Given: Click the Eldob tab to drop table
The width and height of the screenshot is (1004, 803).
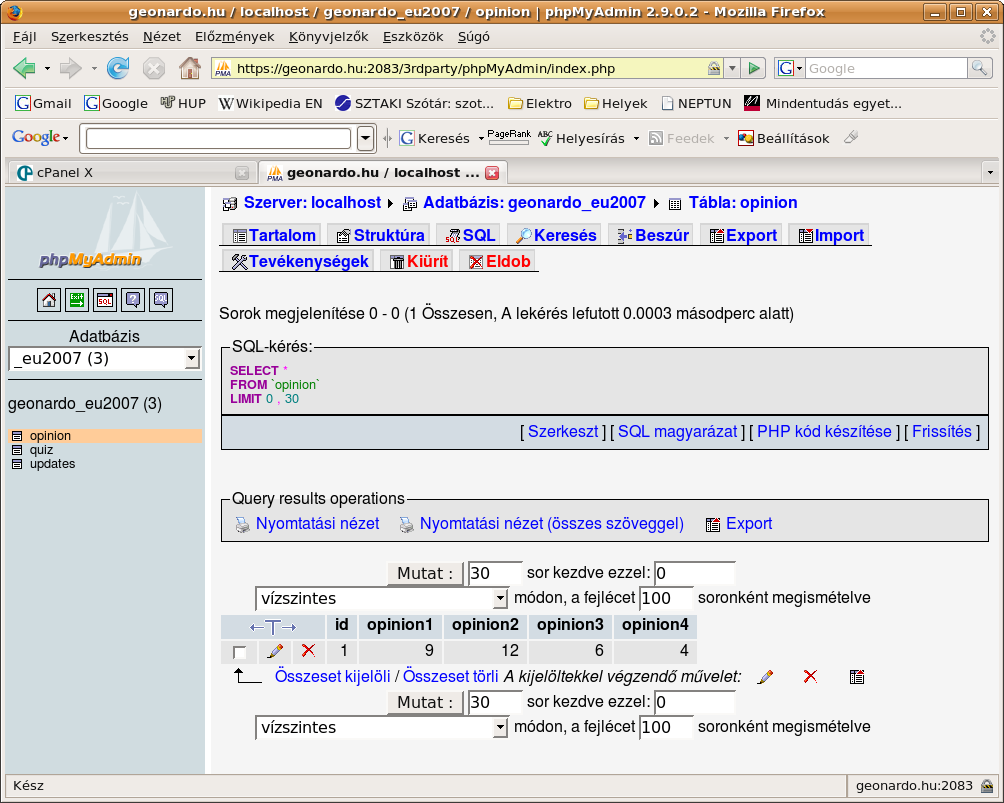Looking at the screenshot, I should [499, 262].
